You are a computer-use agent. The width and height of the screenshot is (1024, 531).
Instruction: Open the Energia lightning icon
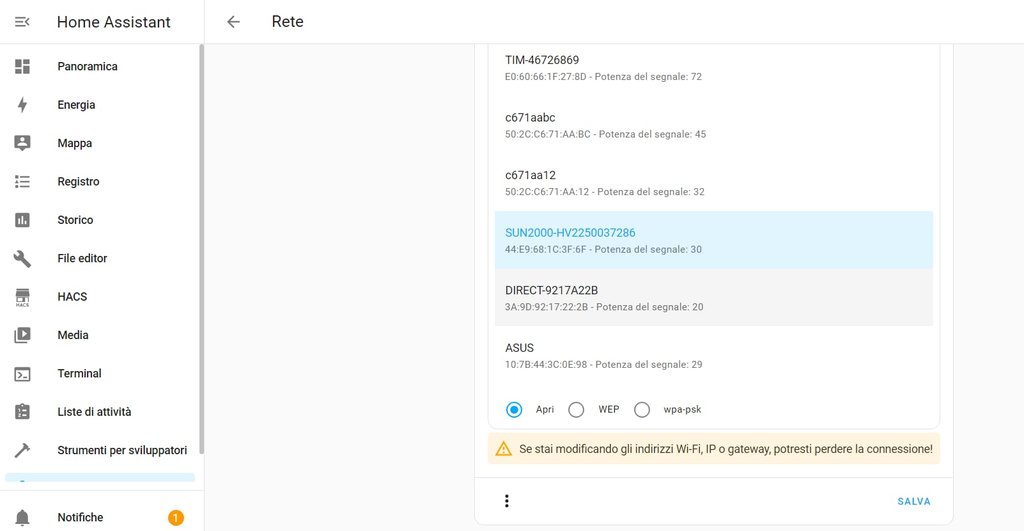22,105
